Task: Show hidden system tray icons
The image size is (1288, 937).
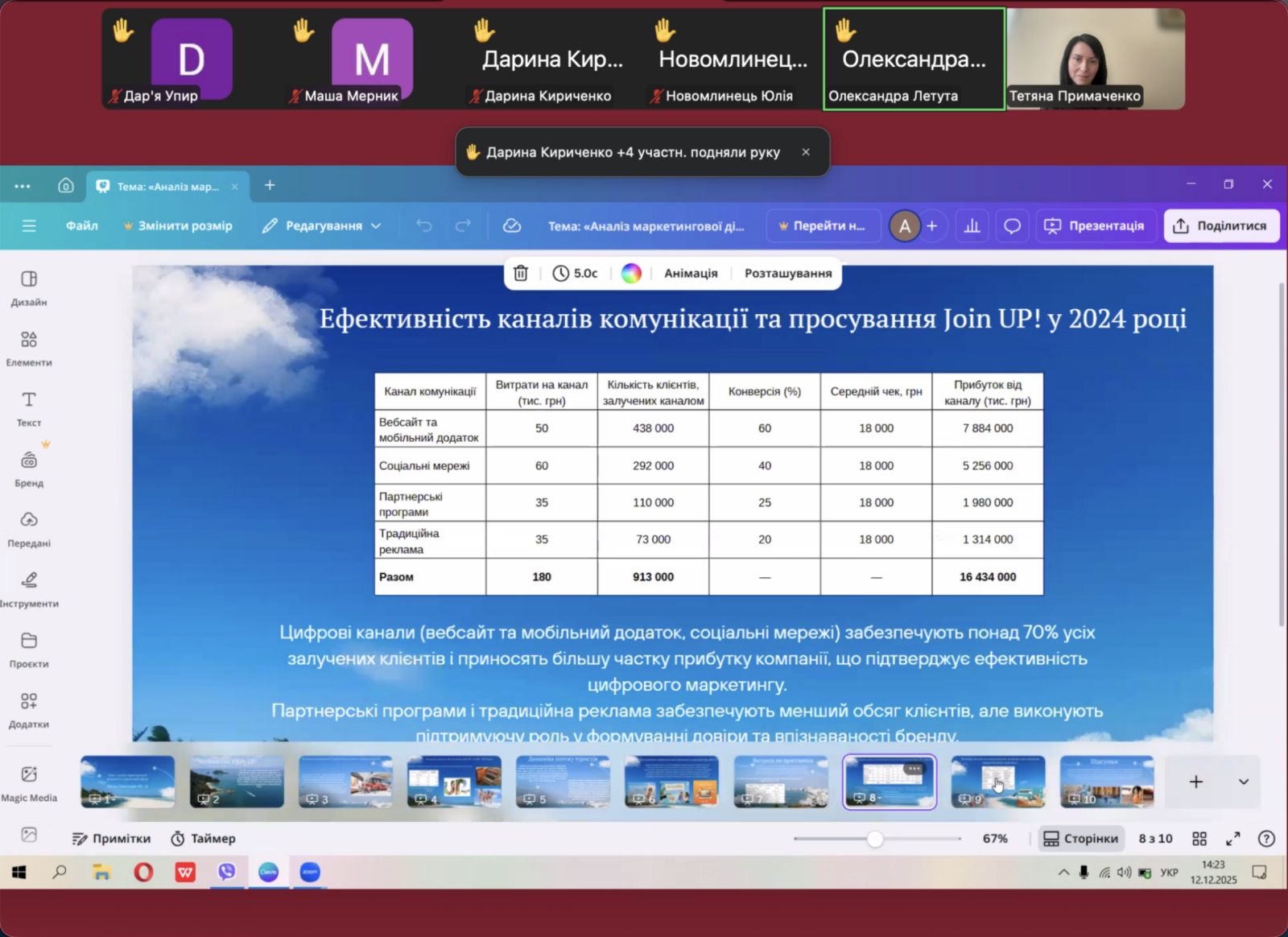Action: [1063, 873]
